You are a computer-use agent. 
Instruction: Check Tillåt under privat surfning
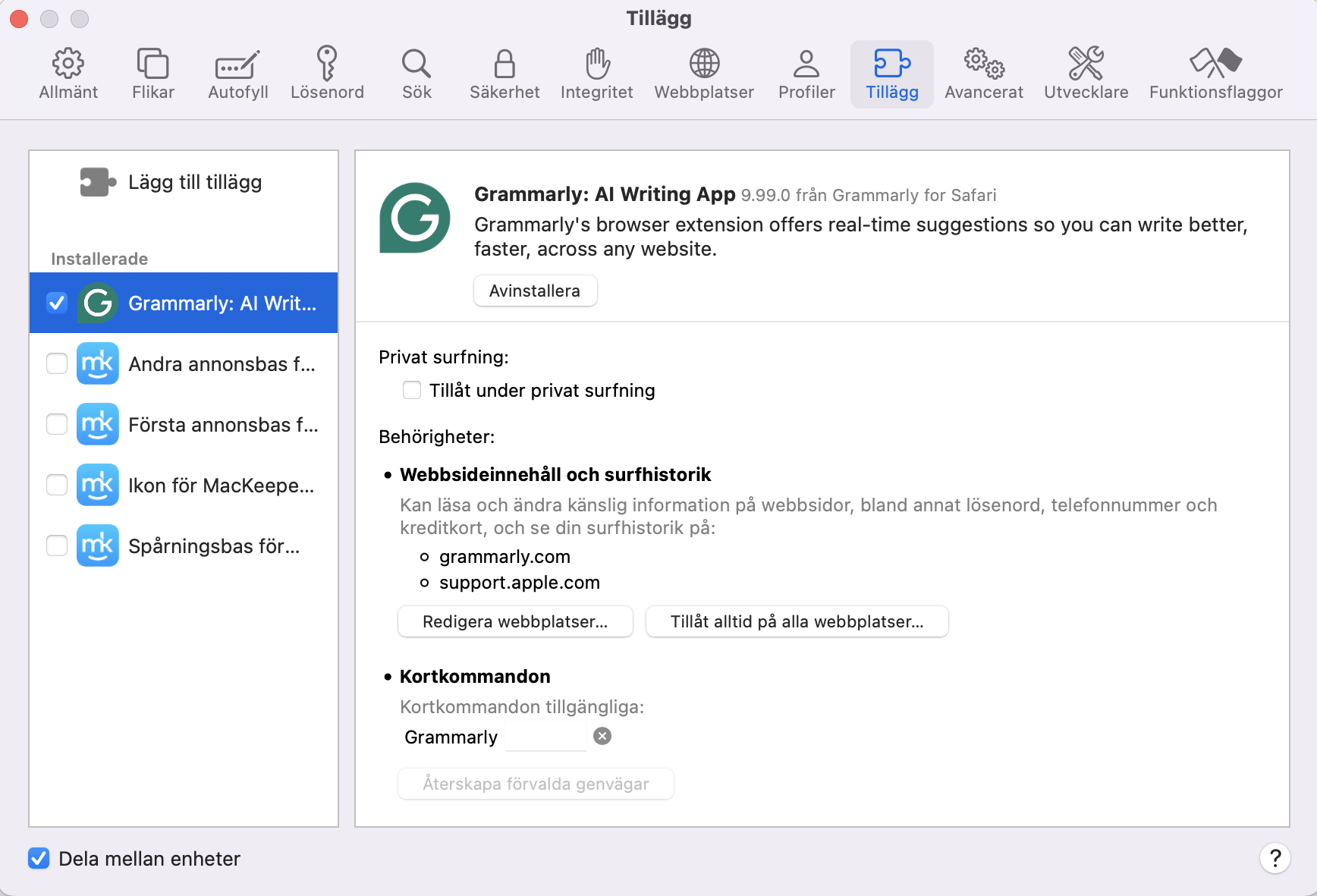click(x=412, y=390)
